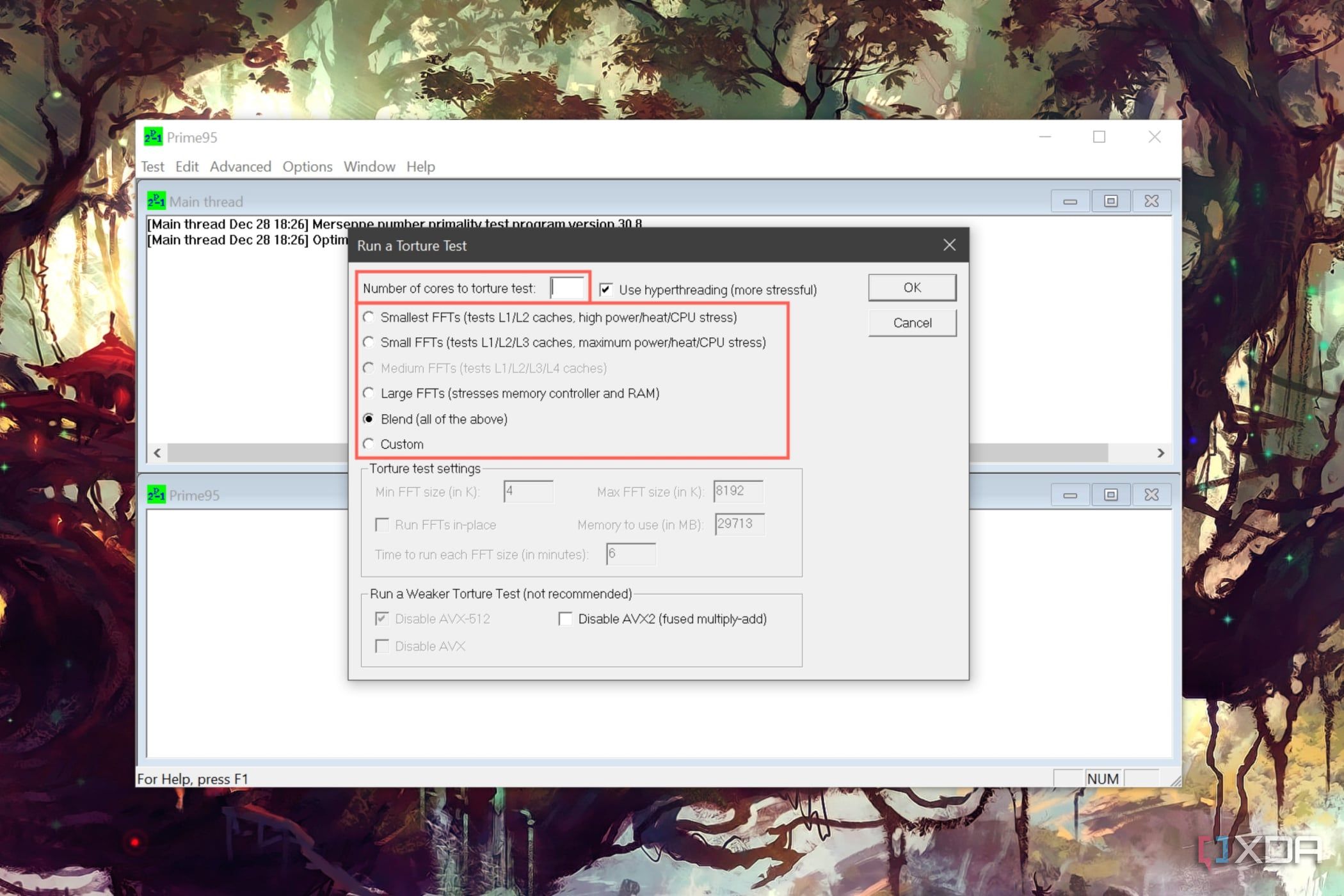
Task: Toggle Use hyperthreading checkbox
Action: [605, 290]
